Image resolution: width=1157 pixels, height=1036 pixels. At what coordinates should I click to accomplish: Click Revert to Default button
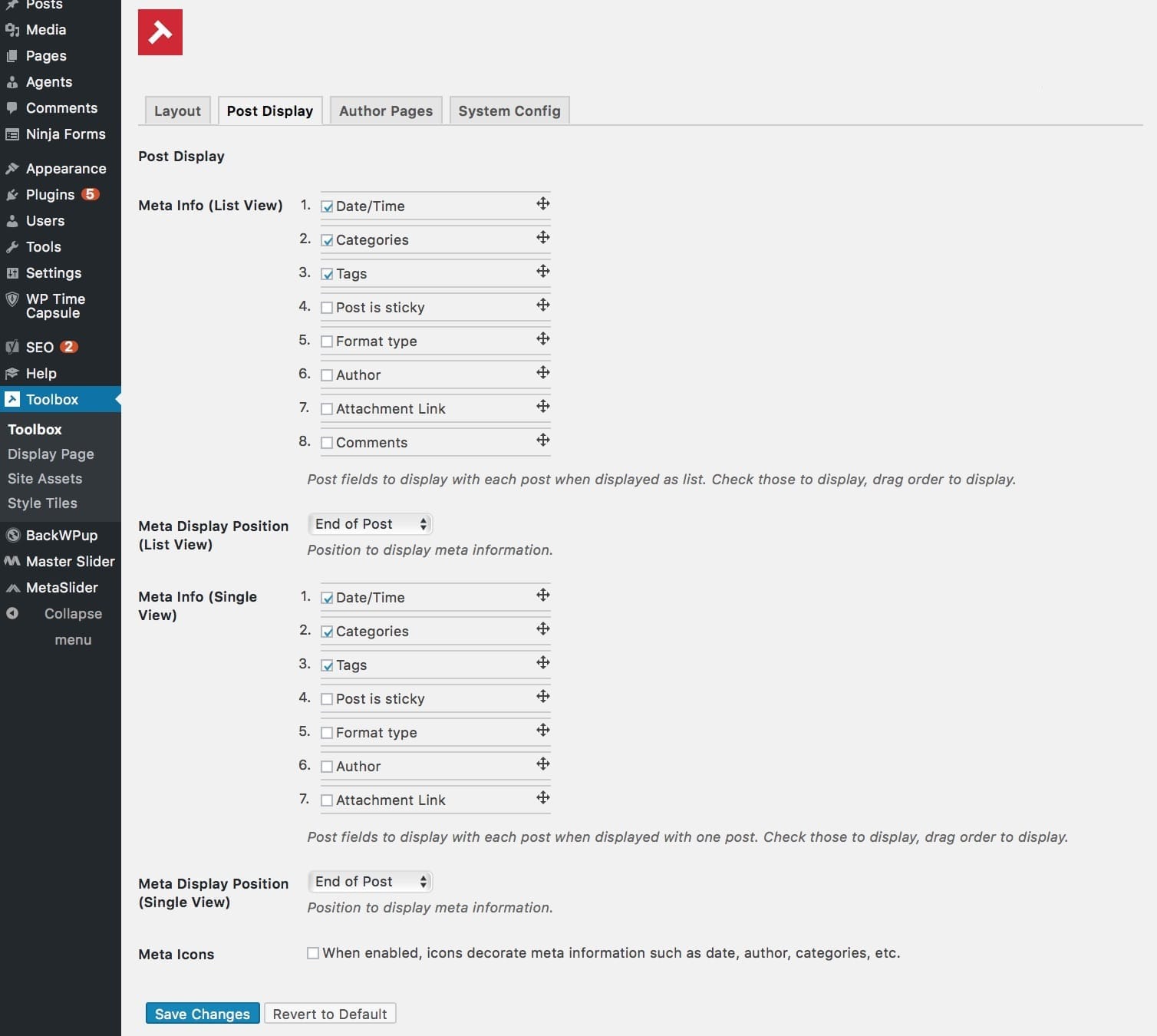pos(330,1014)
